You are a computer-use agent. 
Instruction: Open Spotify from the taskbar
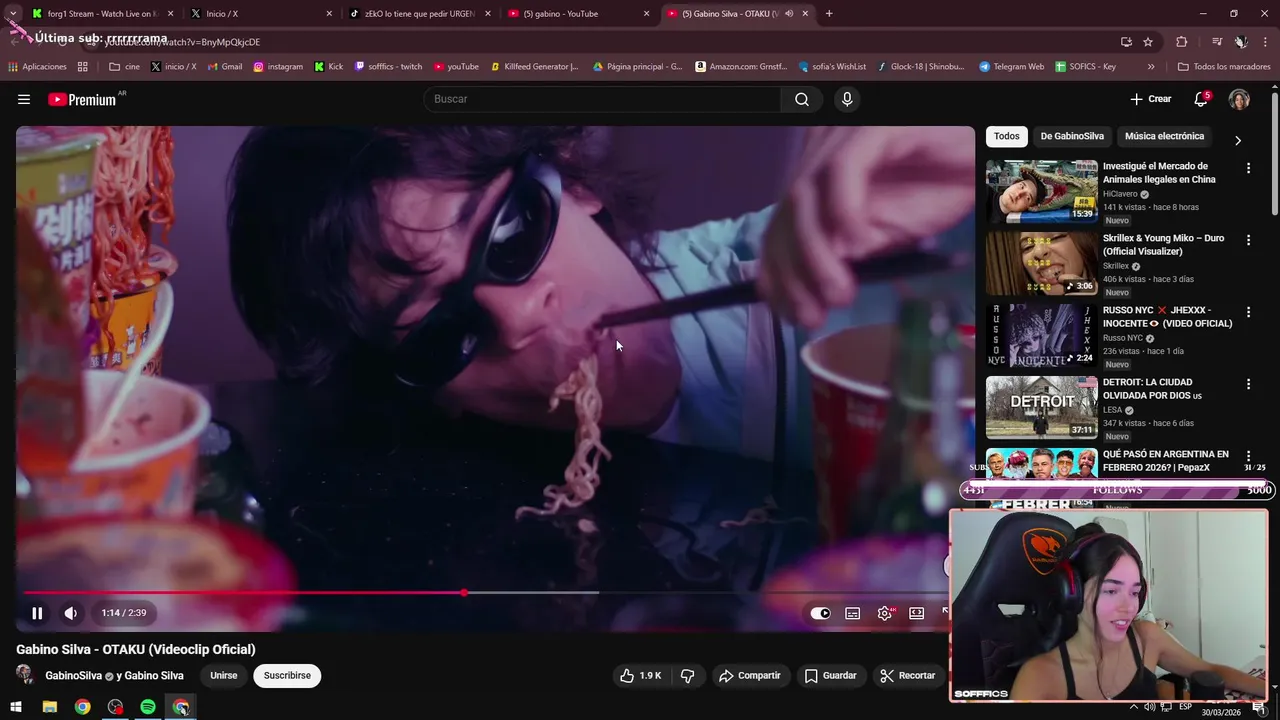(x=148, y=707)
